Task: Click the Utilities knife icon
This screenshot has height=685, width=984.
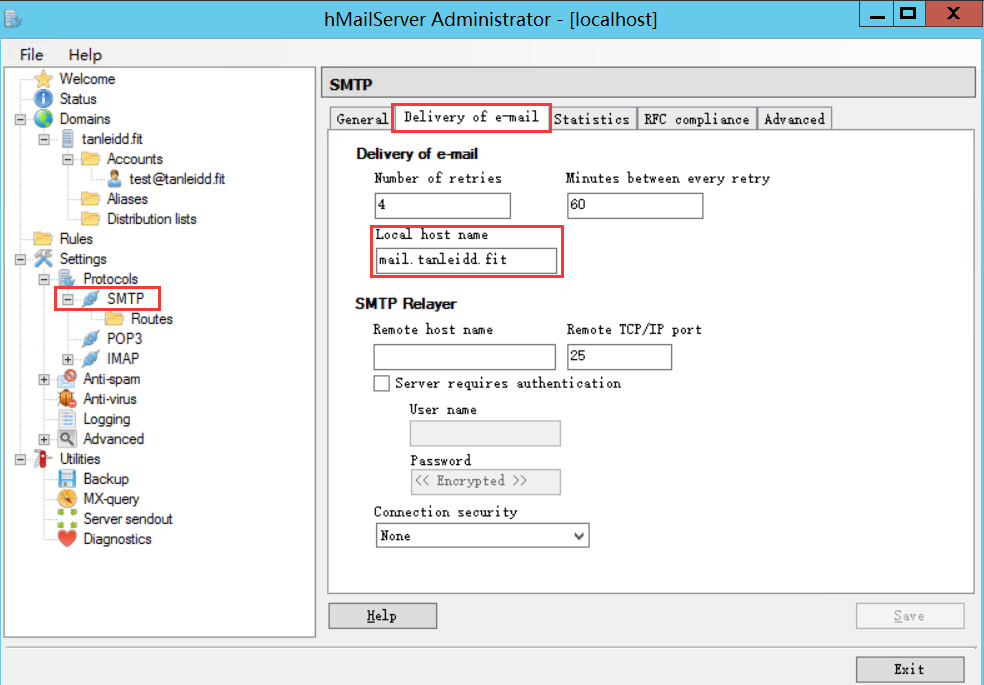Action: (42, 459)
